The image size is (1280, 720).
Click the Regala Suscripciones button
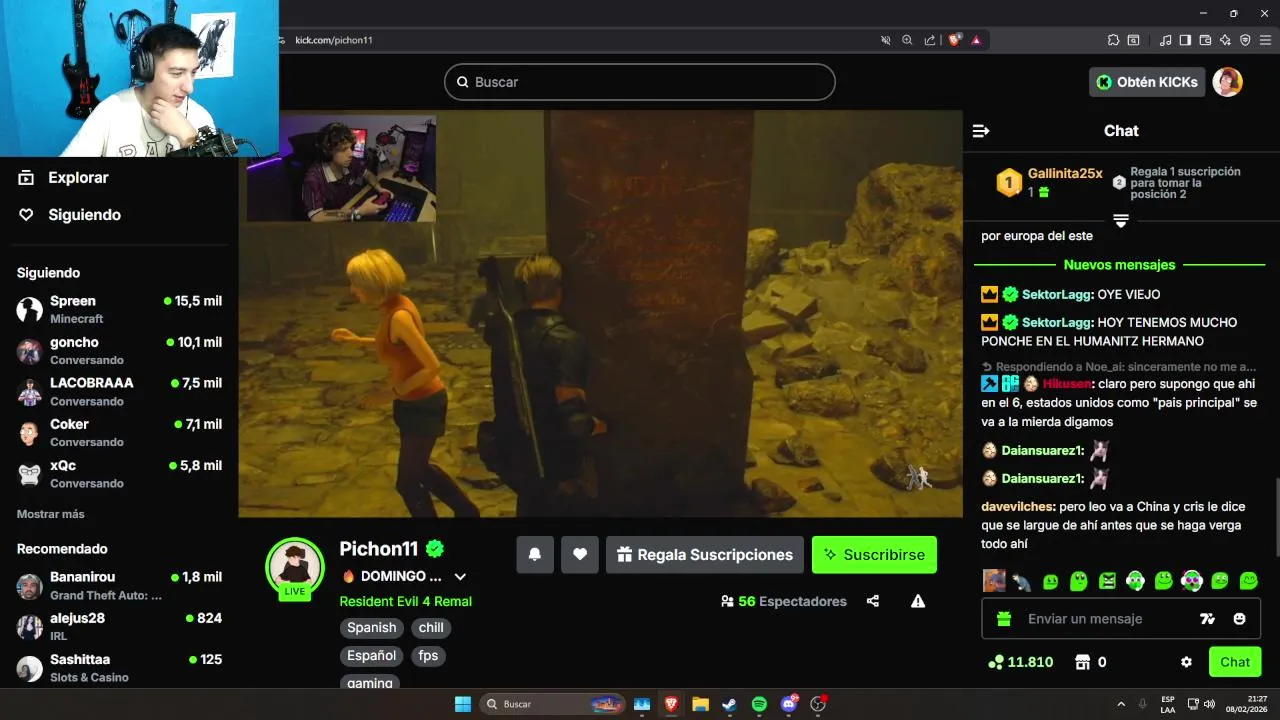click(705, 555)
